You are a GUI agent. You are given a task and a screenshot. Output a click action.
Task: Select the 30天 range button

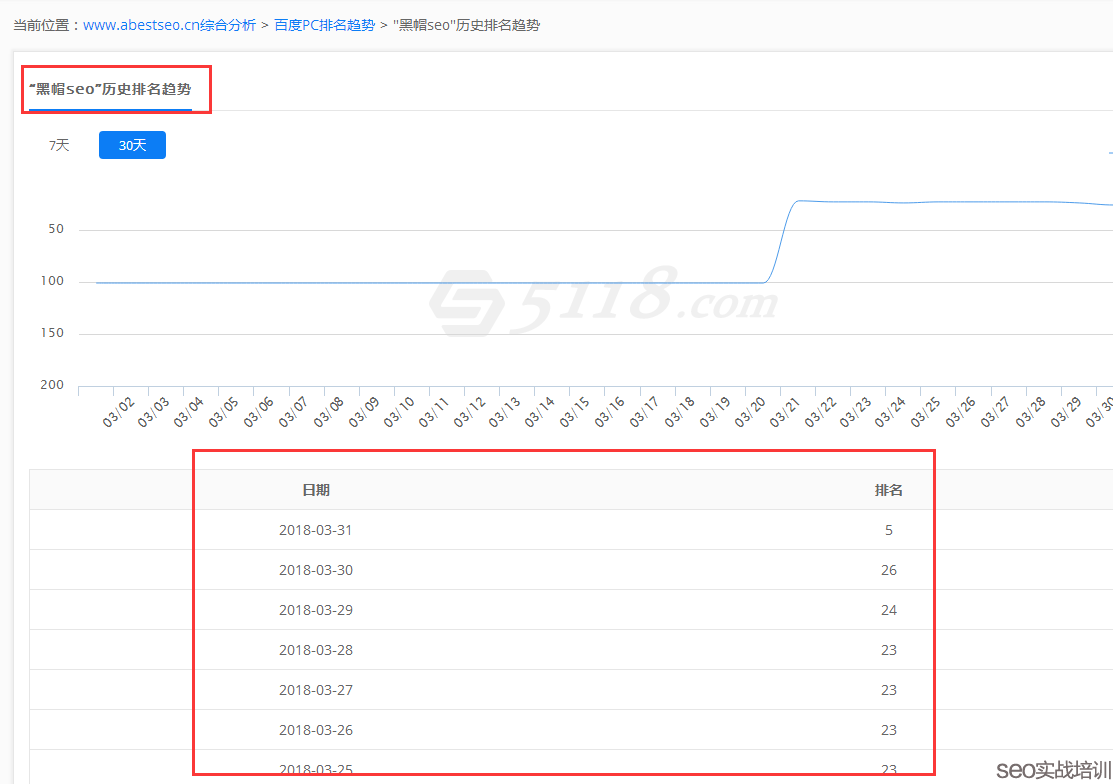tap(132, 145)
